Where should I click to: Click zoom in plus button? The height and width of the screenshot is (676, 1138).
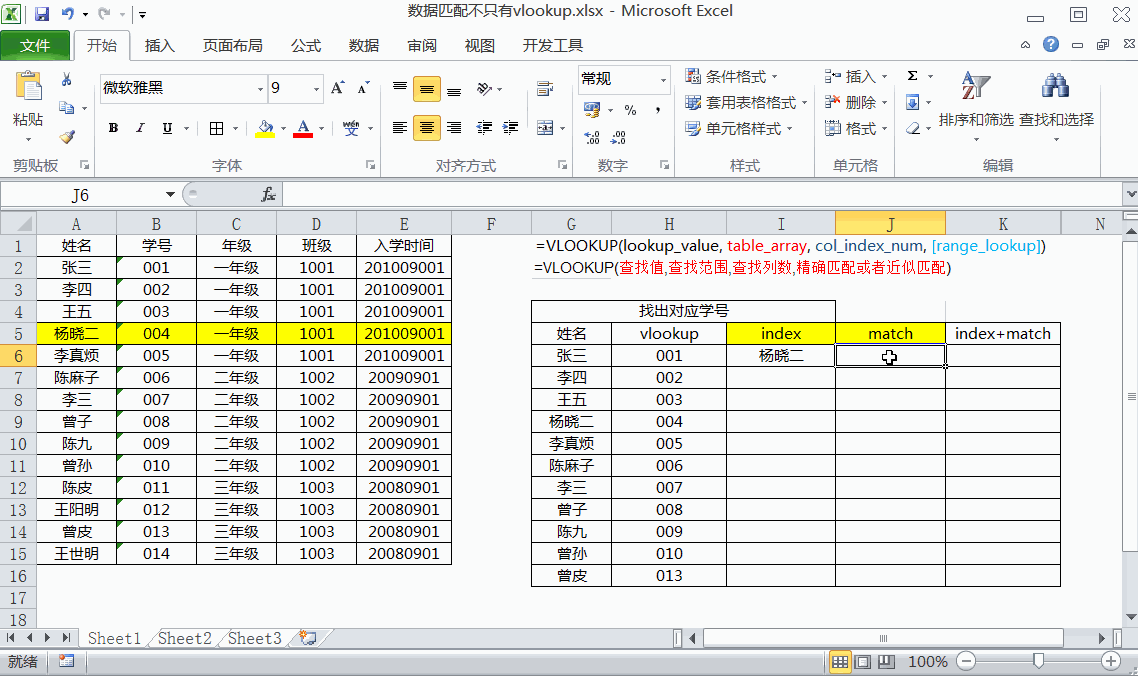pyautogui.click(x=1110, y=661)
